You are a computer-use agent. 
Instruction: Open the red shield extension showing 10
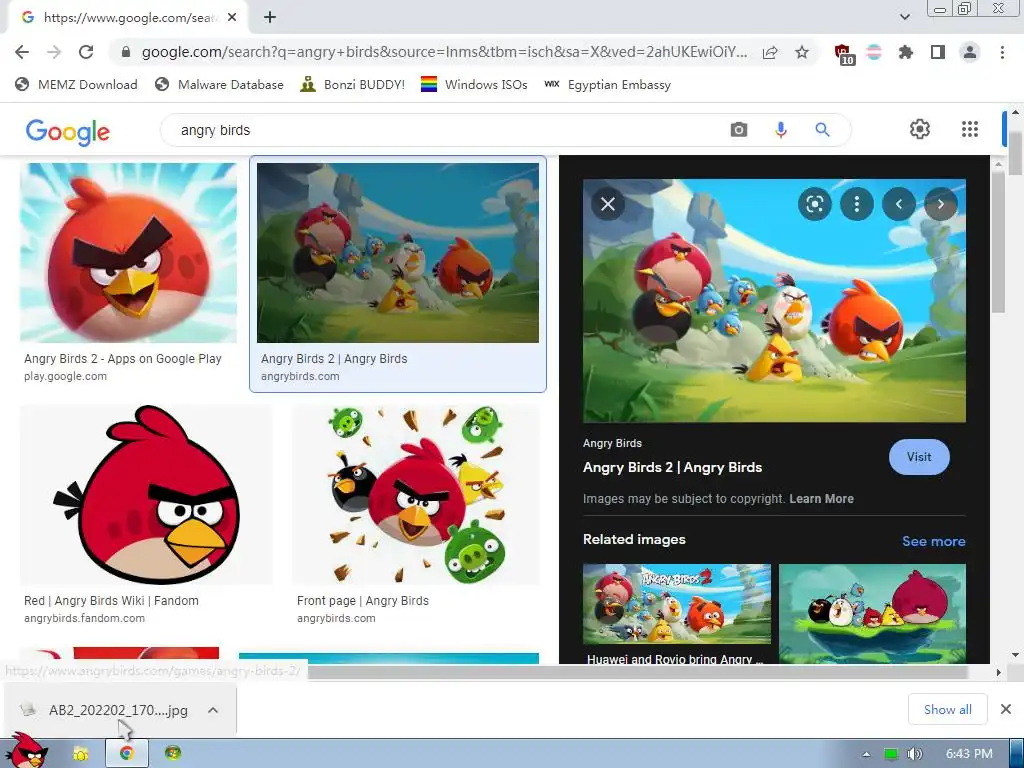(844, 54)
